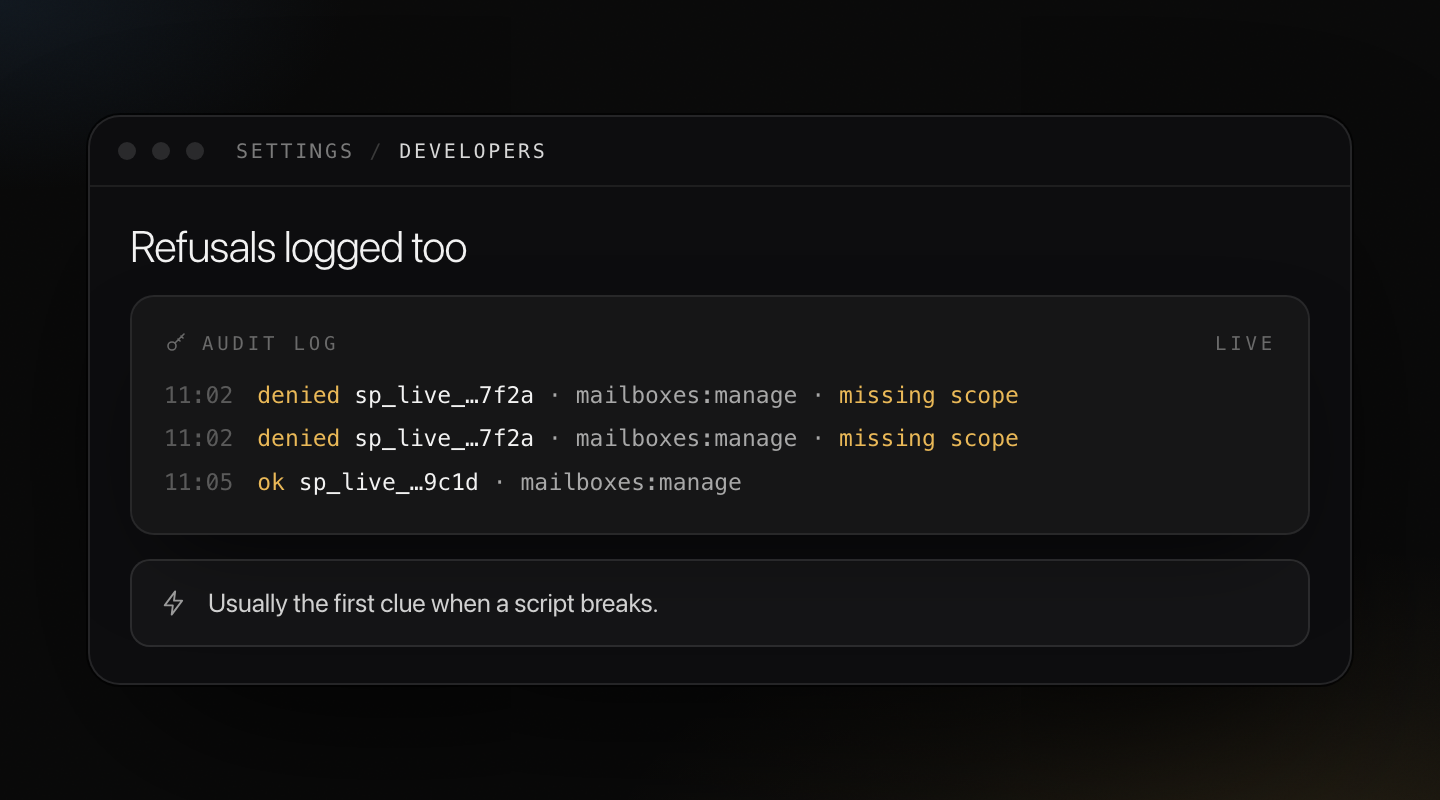Screen dimensions: 1440x800
Task: Click the sp_live_…9c1d key name
Action: tap(389, 482)
